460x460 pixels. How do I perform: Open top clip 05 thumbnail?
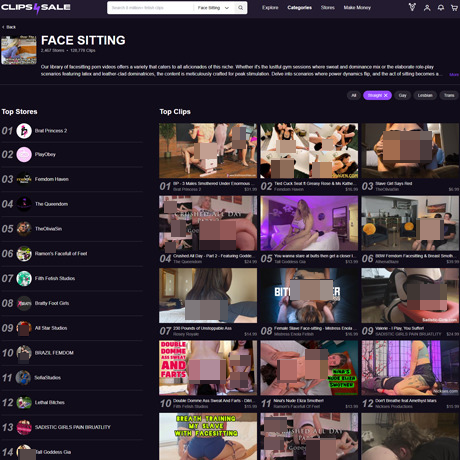309,223
